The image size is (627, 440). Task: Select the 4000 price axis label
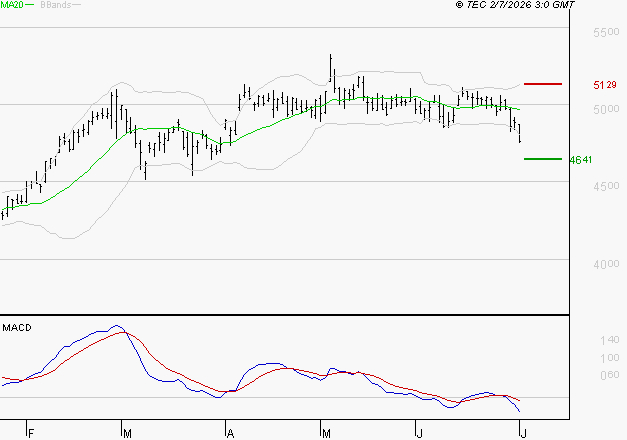click(x=606, y=264)
